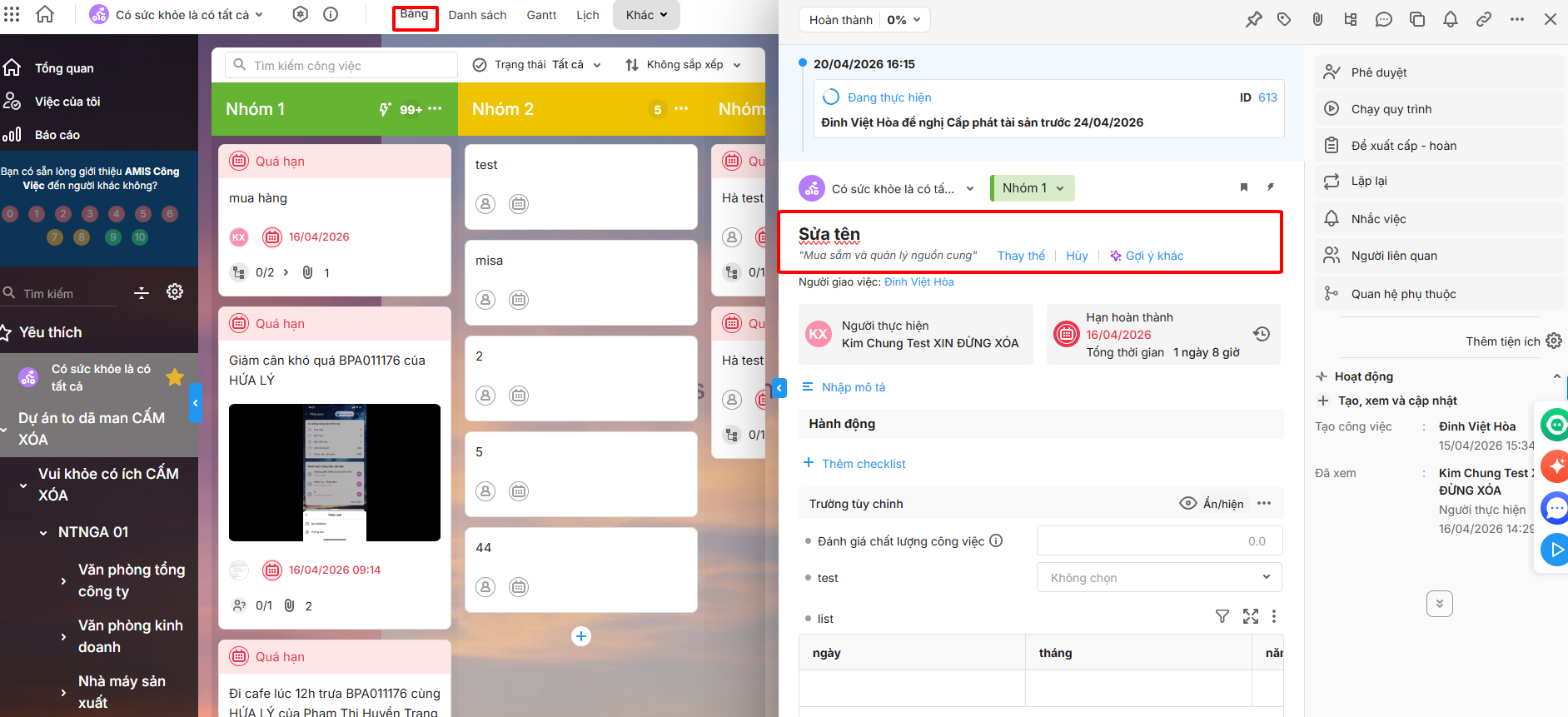Select rating 0 in the referral survey
The image size is (1568, 717).
point(10,214)
